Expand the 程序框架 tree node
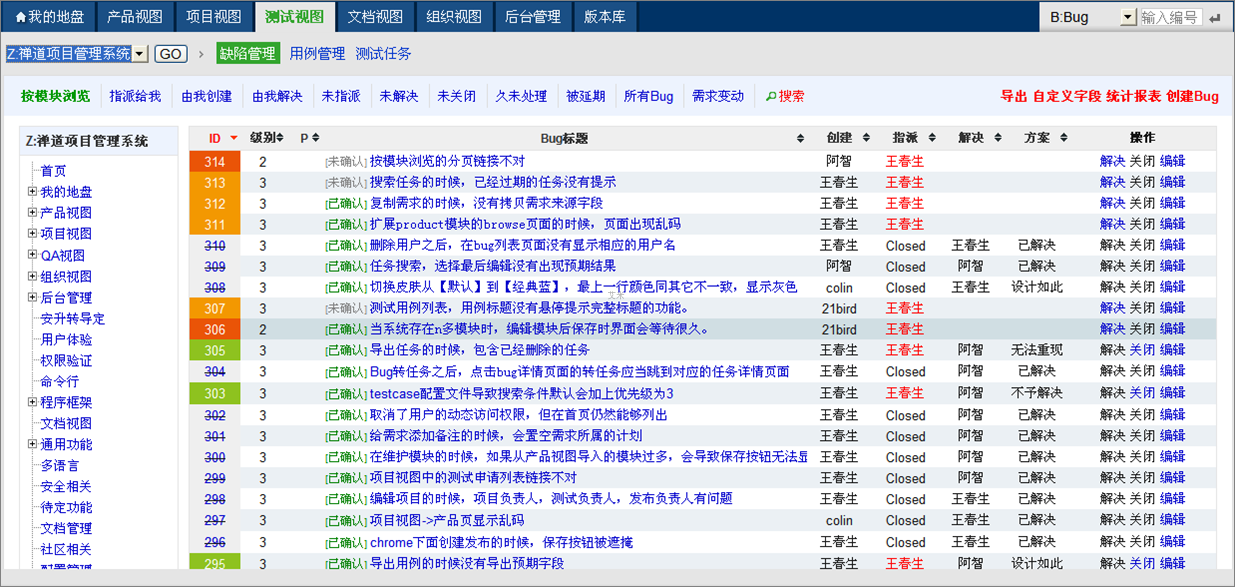 pos(32,403)
